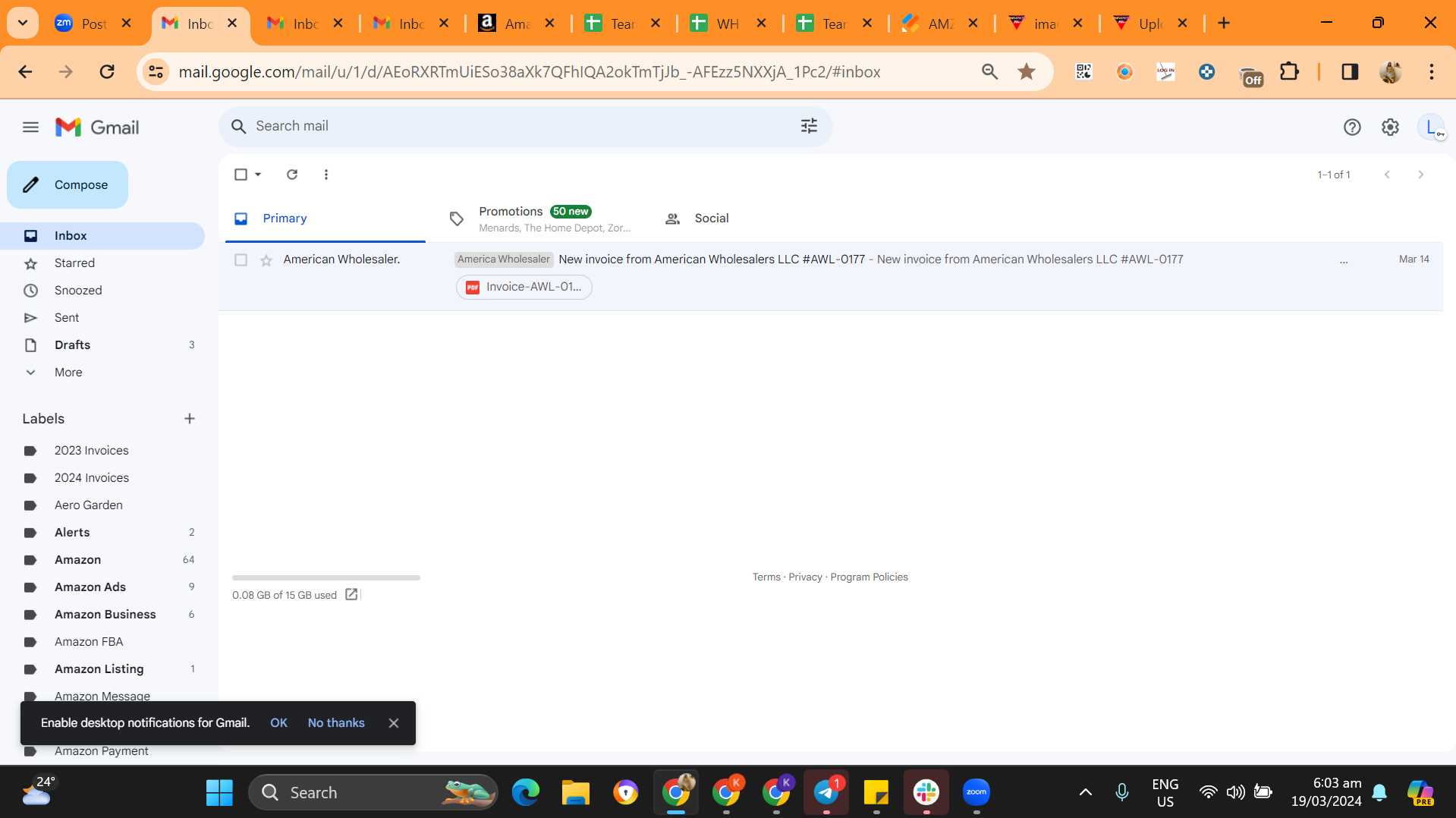1456x818 pixels.
Task: Open Windows Start menu
Action: 219,792
